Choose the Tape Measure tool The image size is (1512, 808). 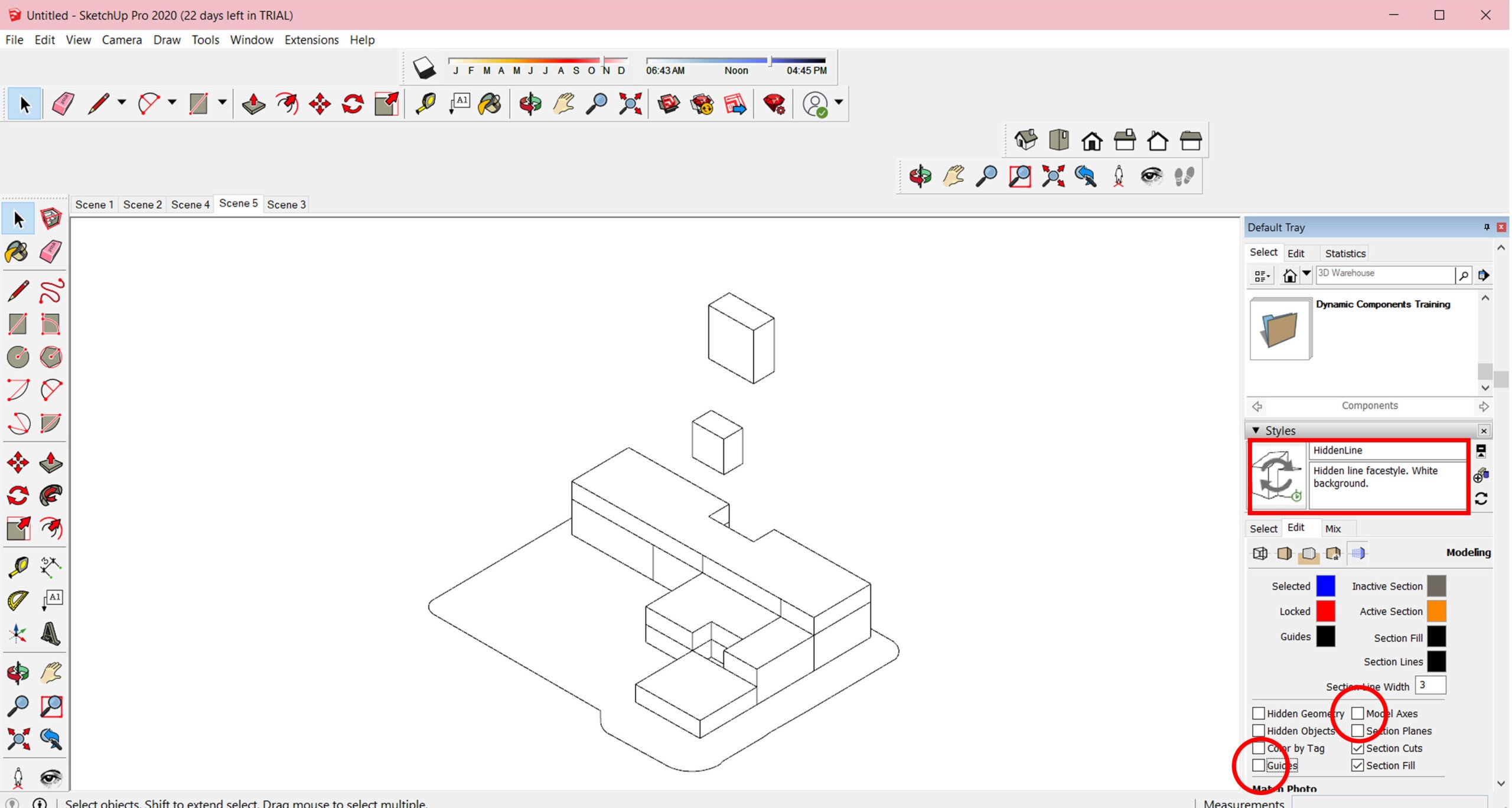tap(425, 104)
